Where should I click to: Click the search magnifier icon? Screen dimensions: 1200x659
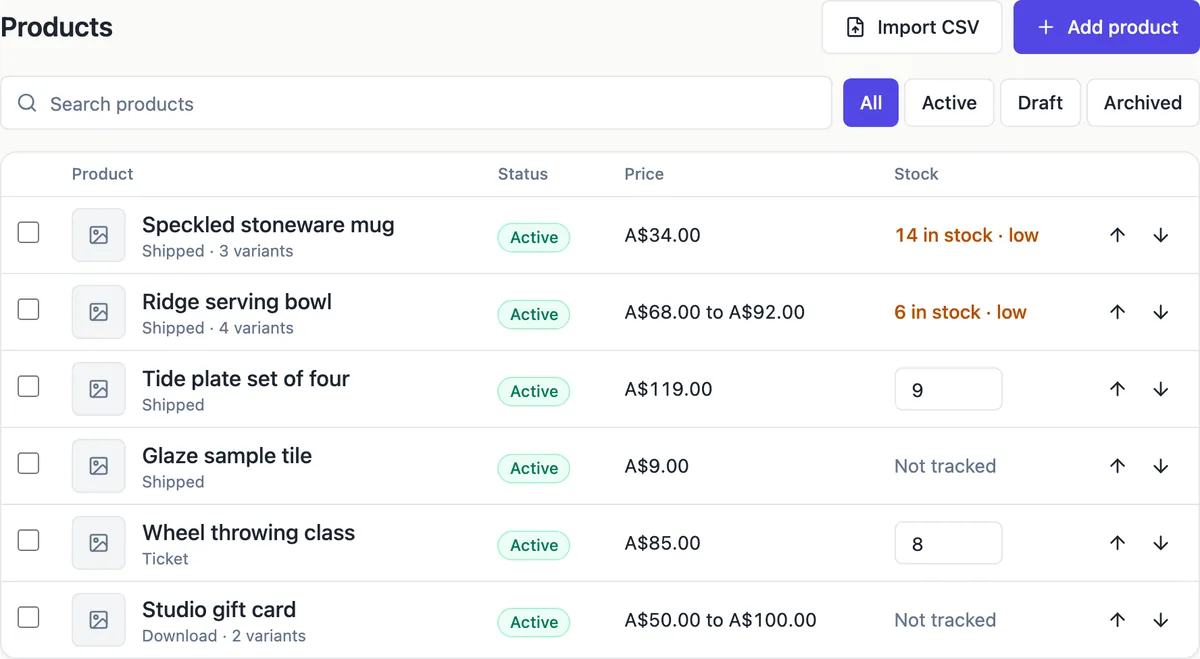pos(28,103)
